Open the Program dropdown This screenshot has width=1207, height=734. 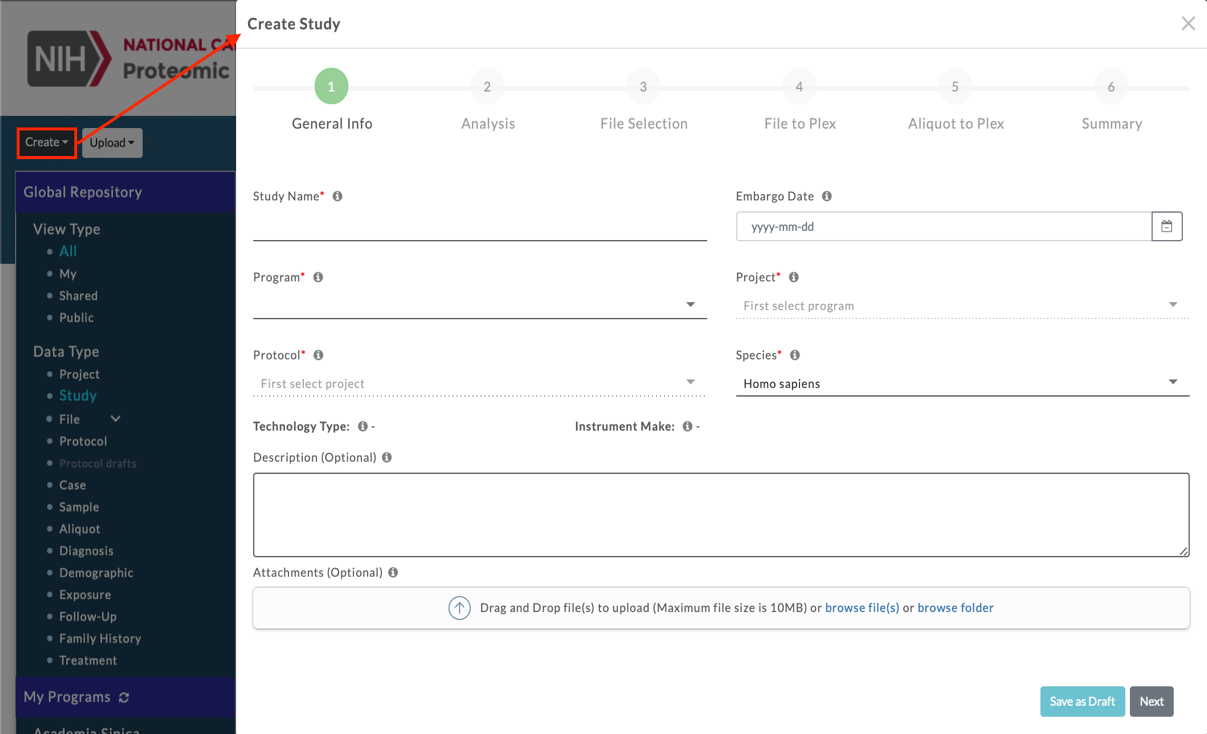pos(480,304)
